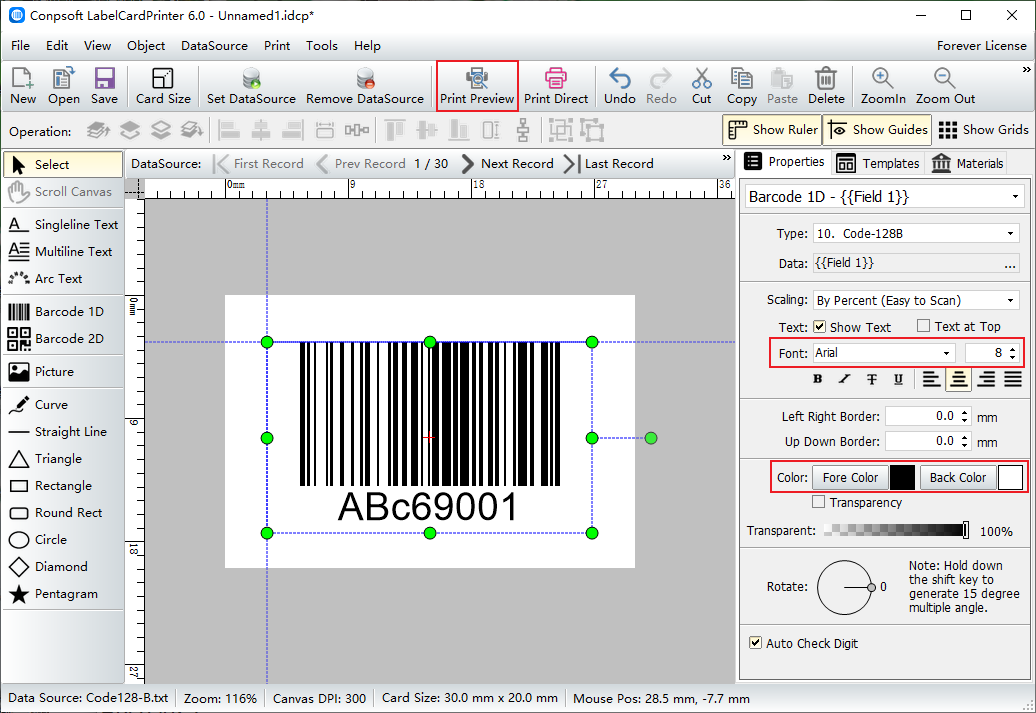Click the Back Color button

[x=957, y=478]
